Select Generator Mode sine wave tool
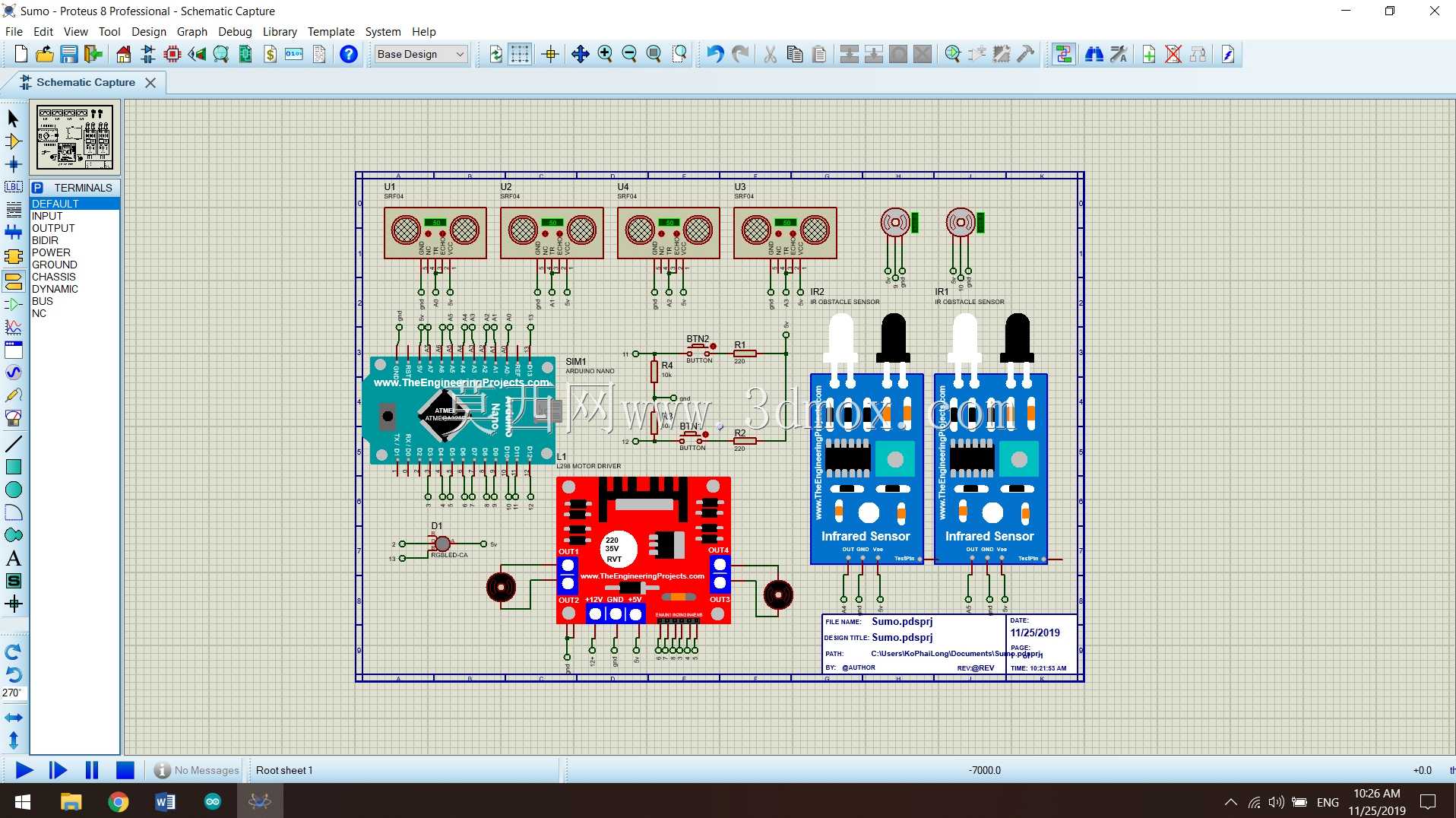1456x818 pixels. [x=13, y=373]
